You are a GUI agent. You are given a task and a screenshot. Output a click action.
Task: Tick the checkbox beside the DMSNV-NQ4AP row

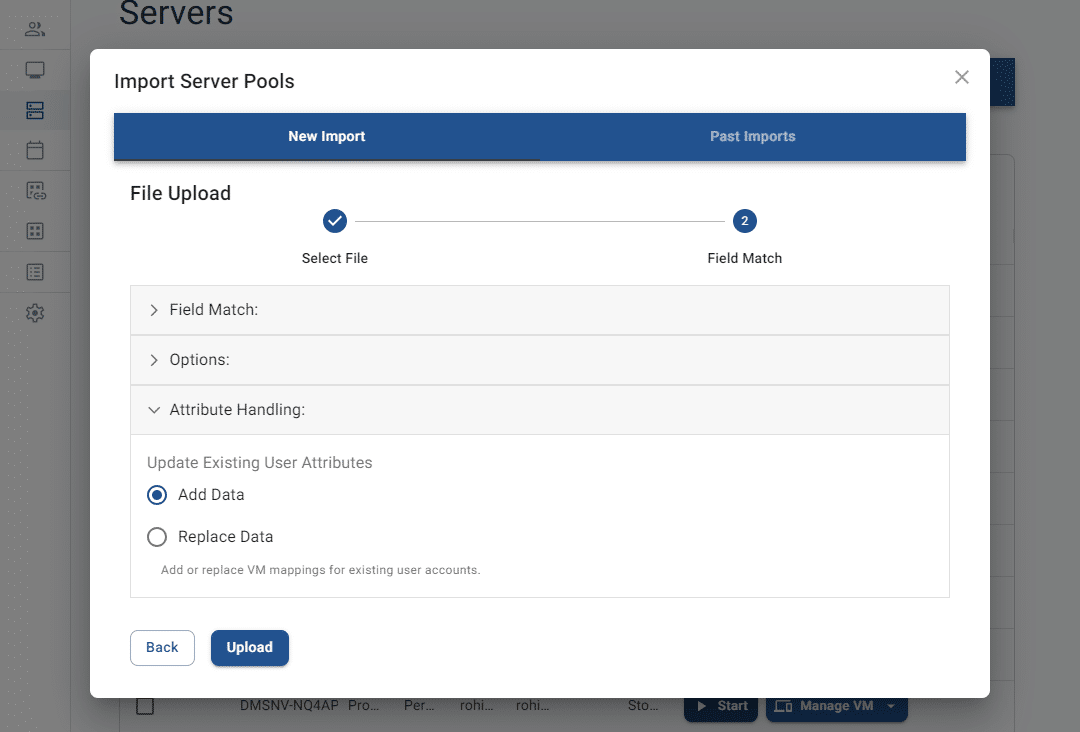[x=145, y=706]
